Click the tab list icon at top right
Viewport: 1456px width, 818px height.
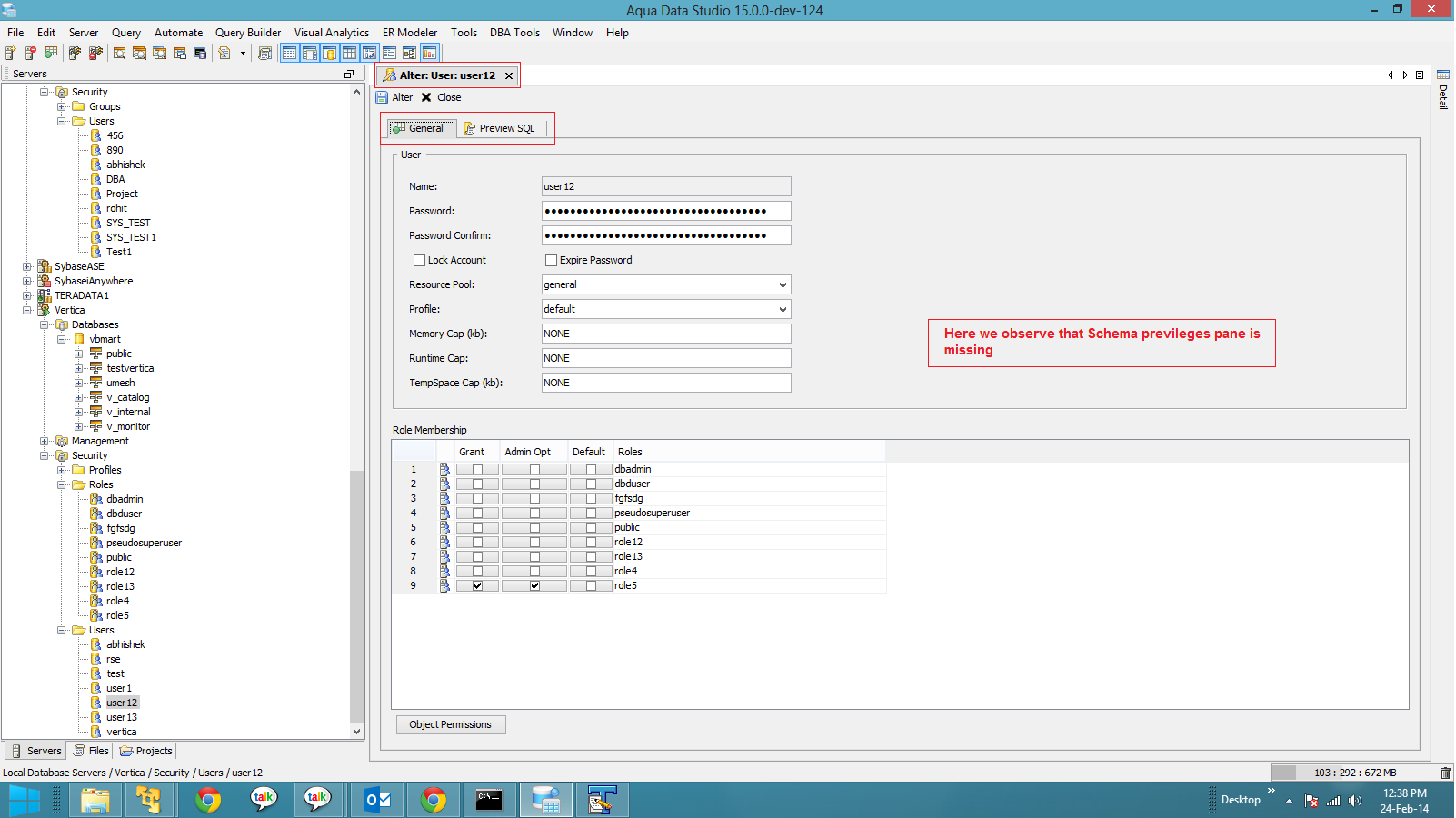click(1420, 75)
